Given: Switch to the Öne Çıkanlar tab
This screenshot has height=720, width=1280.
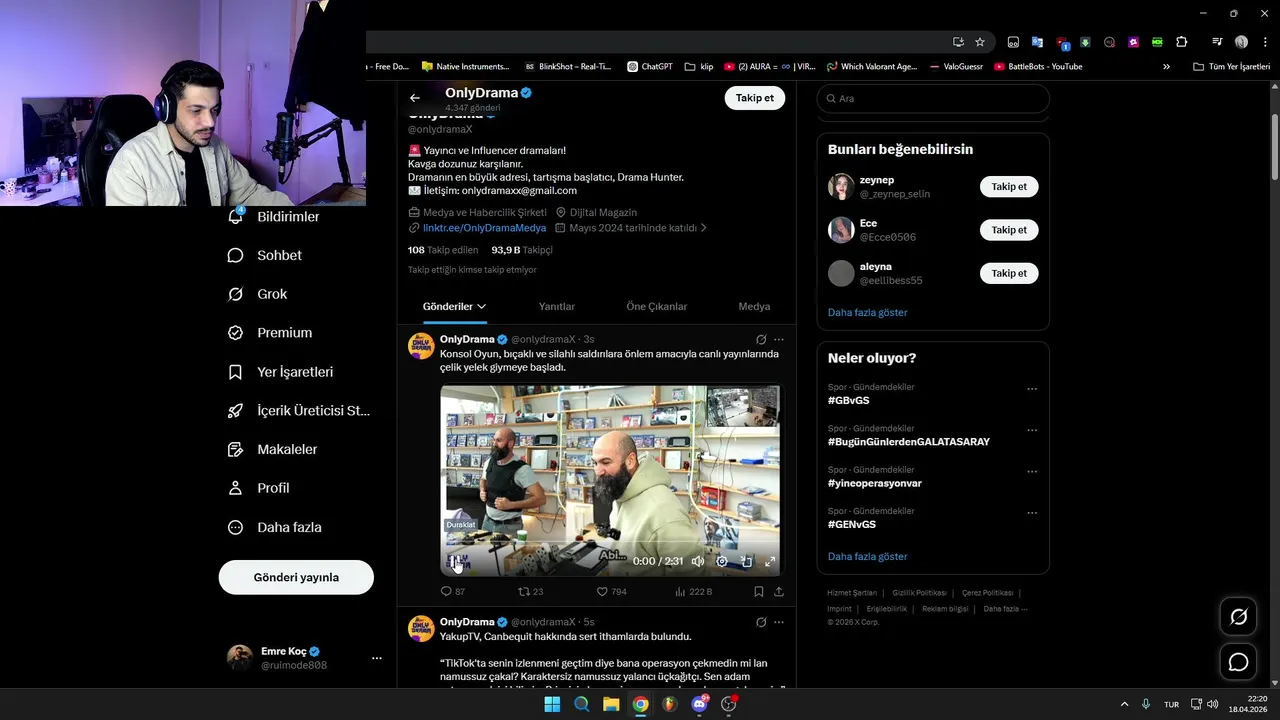Looking at the screenshot, I should point(657,307).
